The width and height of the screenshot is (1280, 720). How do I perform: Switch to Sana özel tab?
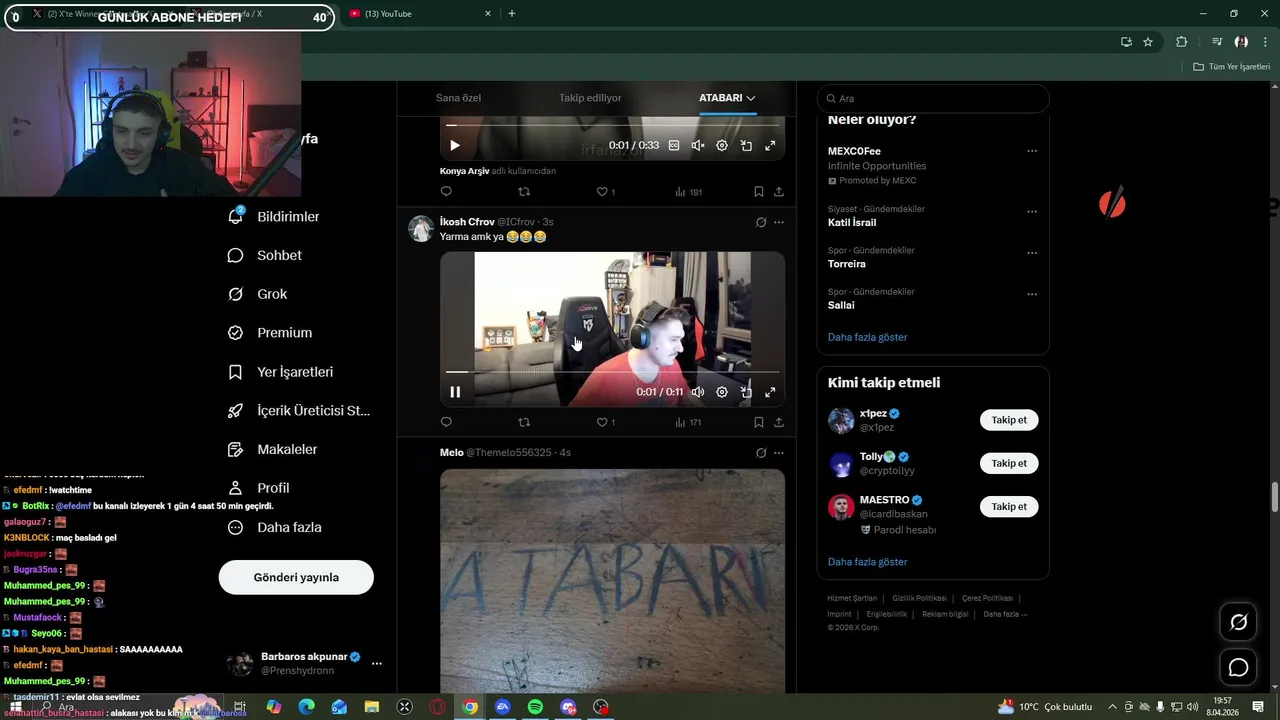458,98
